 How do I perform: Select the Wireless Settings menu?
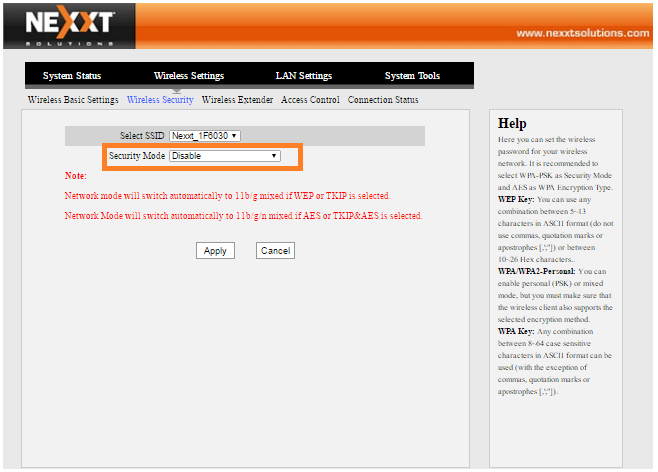click(188, 76)
